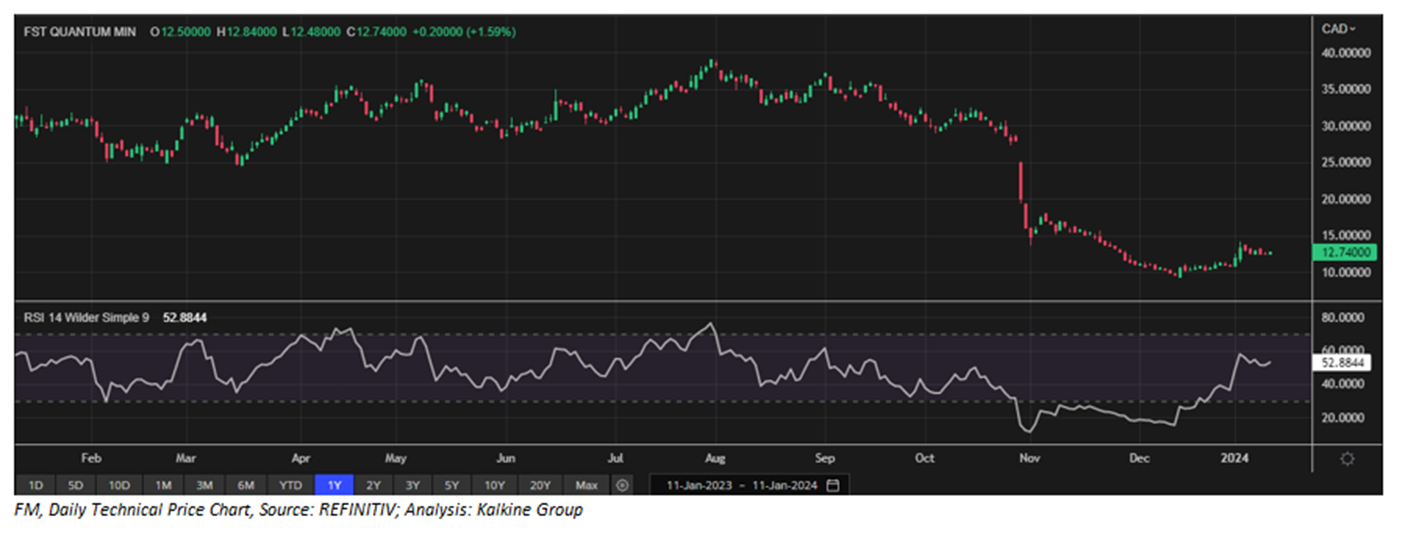Select the YTD range
The height and width of the screenshot is (550, 1405).
[290, 485]
